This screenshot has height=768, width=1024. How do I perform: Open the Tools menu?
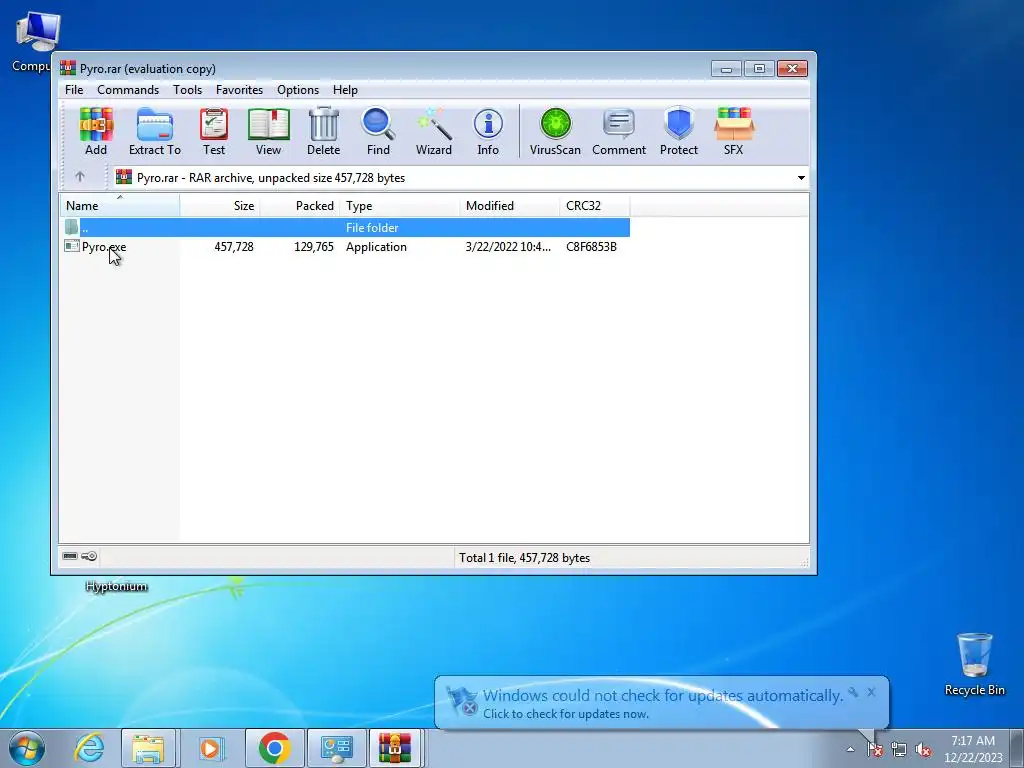pyautogui.click(x=187, y=89)
